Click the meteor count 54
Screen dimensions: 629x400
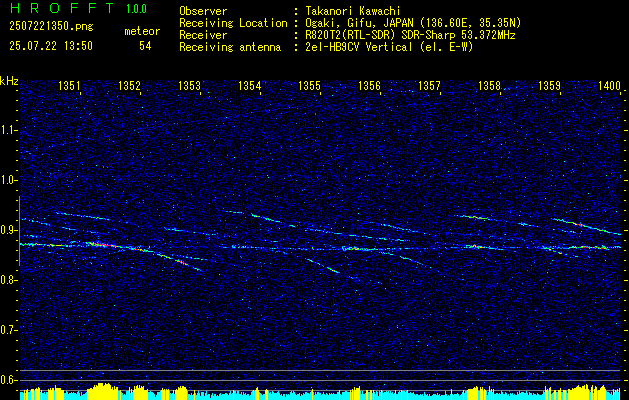click(145, 46)
